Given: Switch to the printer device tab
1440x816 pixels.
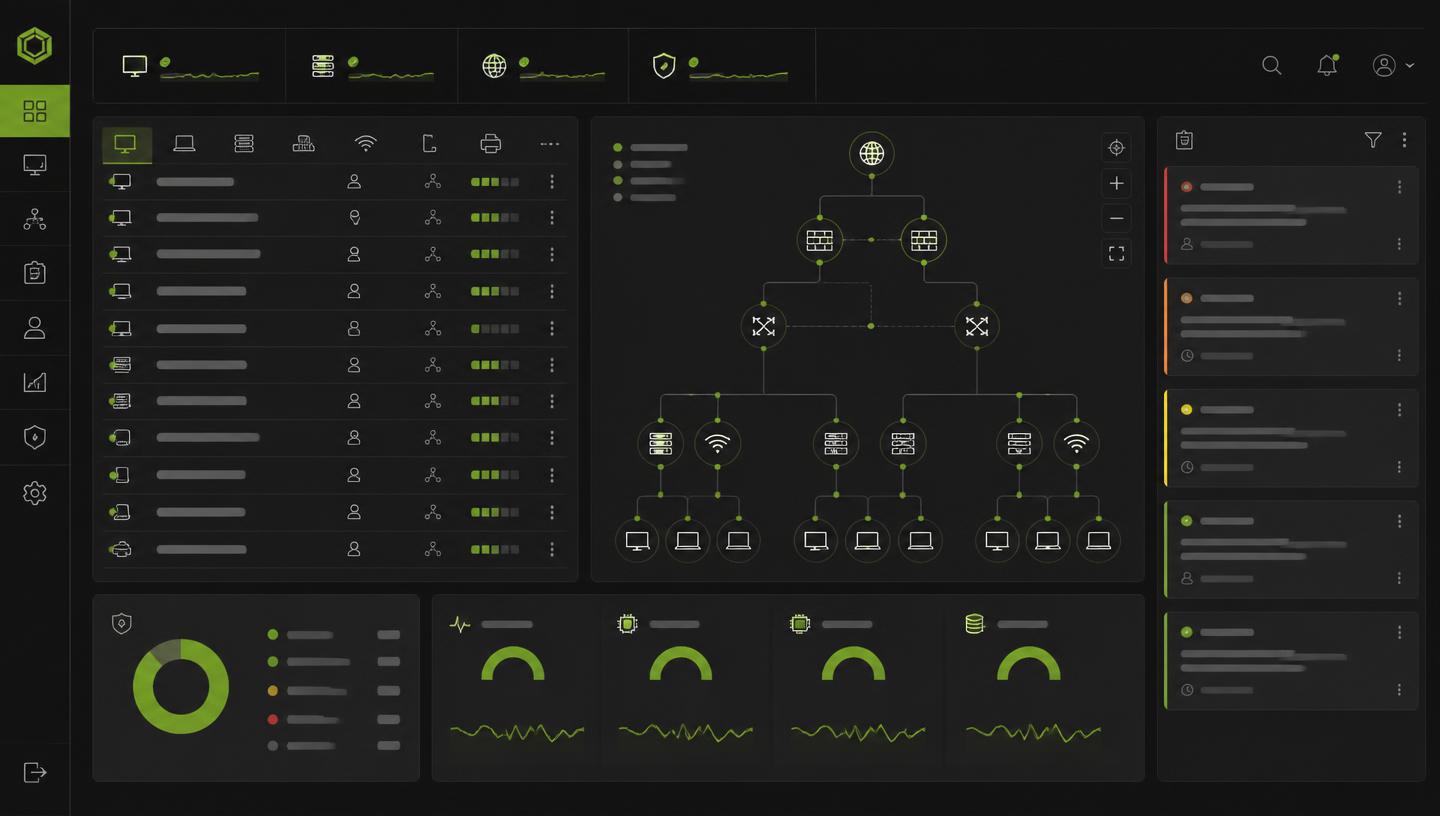Looking at the screenshot, I should coord(490,144).
